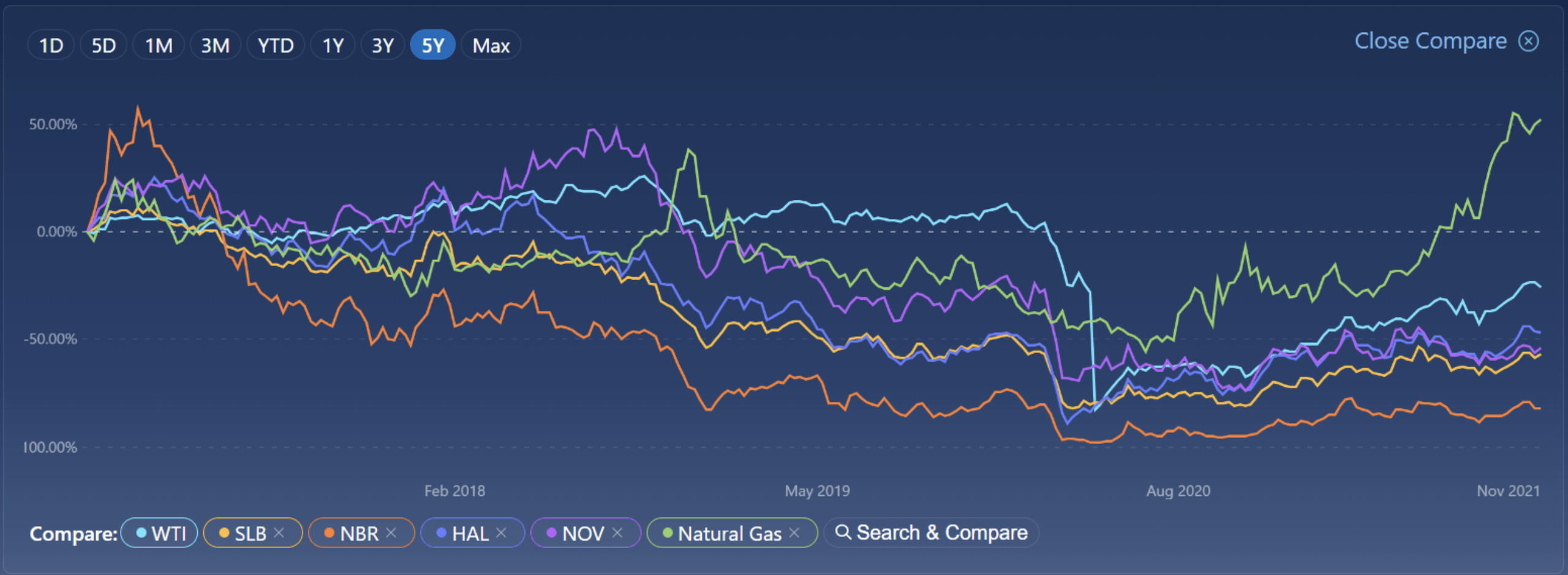Show the Max time range

(x=491, y=45)
